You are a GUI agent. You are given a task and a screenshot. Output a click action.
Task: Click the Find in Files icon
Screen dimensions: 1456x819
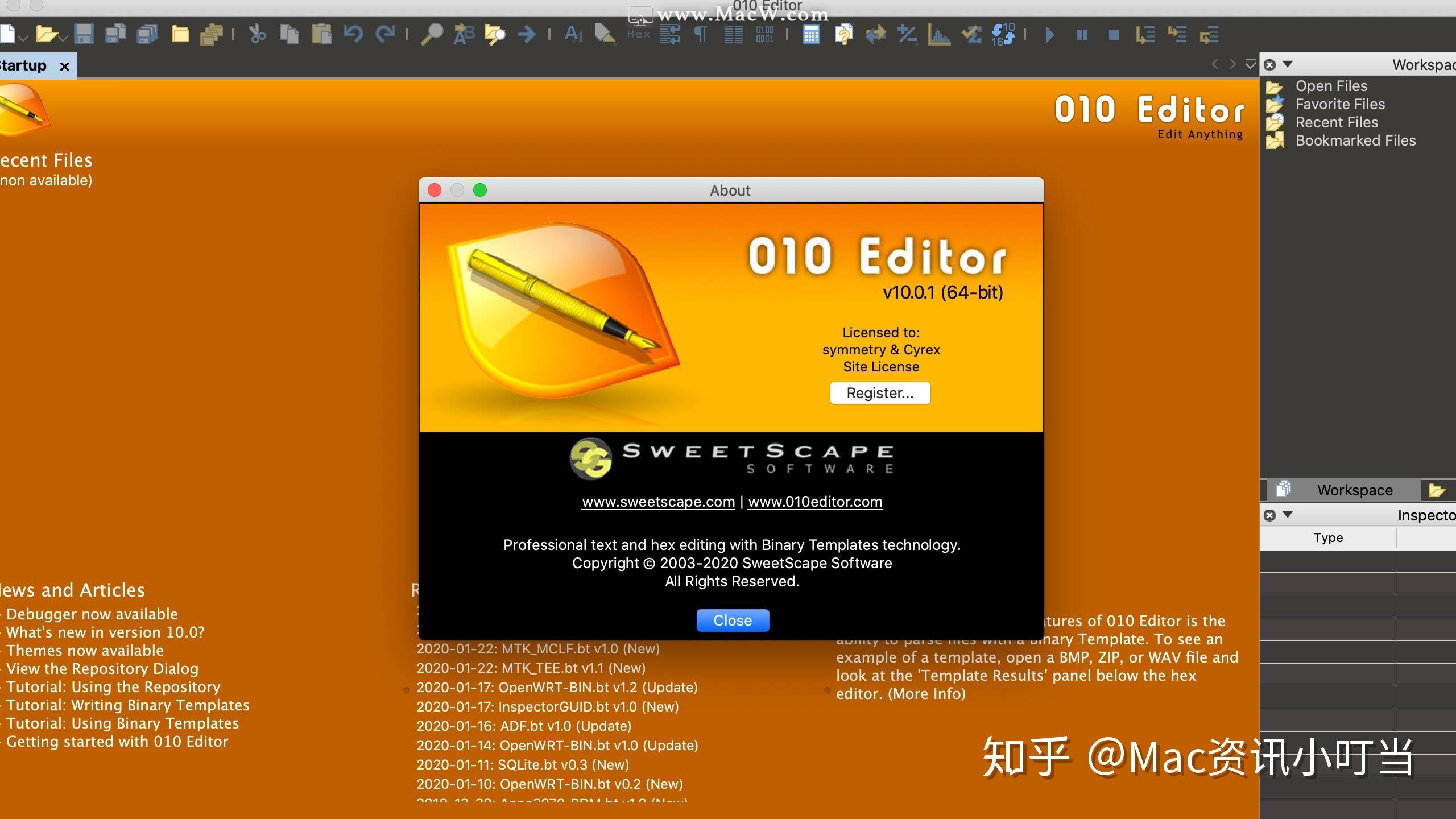point(495,34)
